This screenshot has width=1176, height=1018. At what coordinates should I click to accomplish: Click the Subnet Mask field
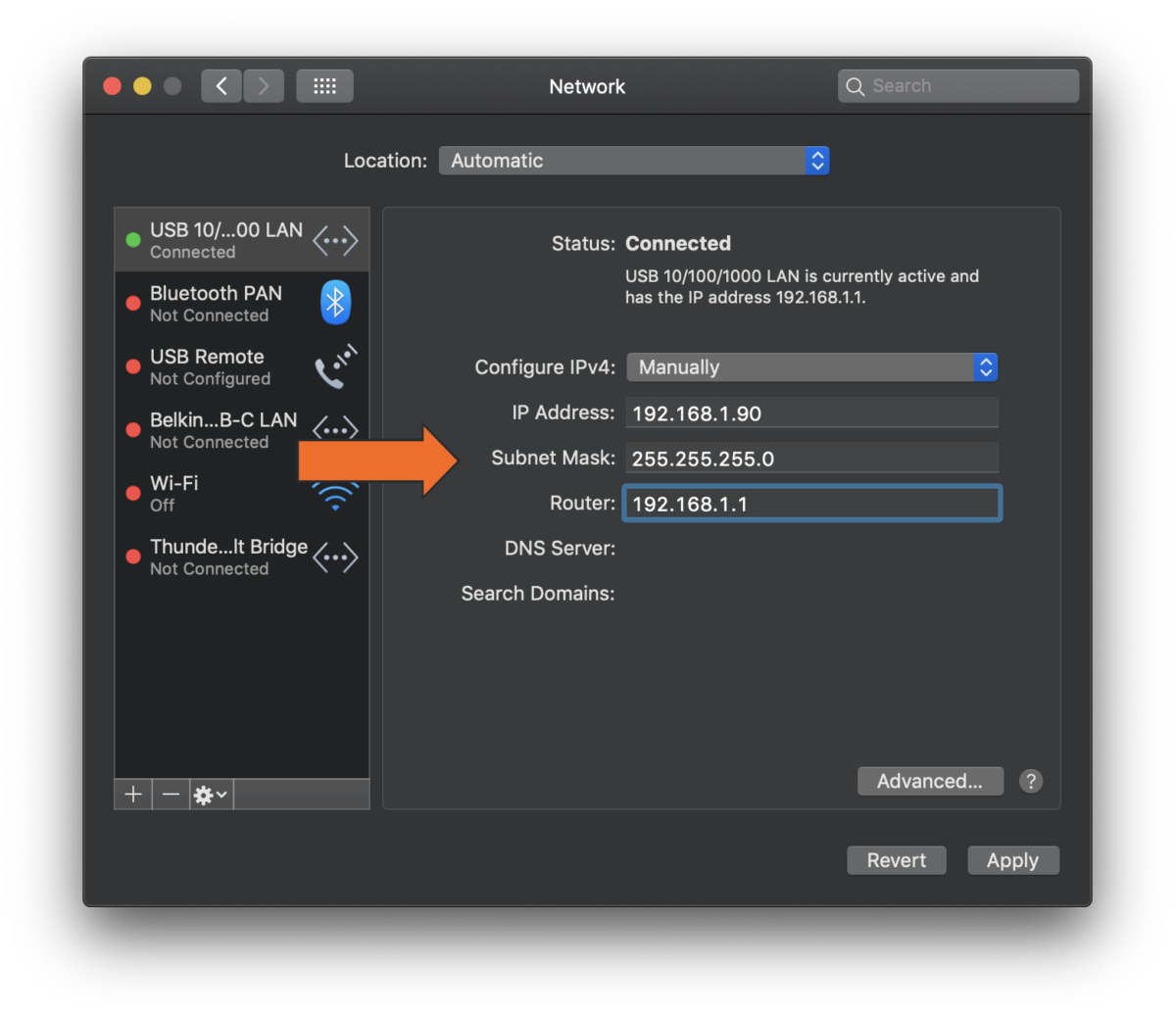coord(810,459)
